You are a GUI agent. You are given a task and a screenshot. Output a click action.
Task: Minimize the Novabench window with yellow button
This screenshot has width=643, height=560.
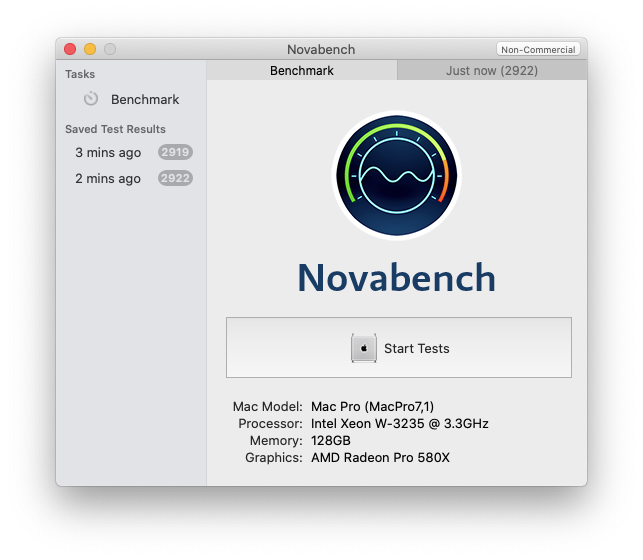90,49
